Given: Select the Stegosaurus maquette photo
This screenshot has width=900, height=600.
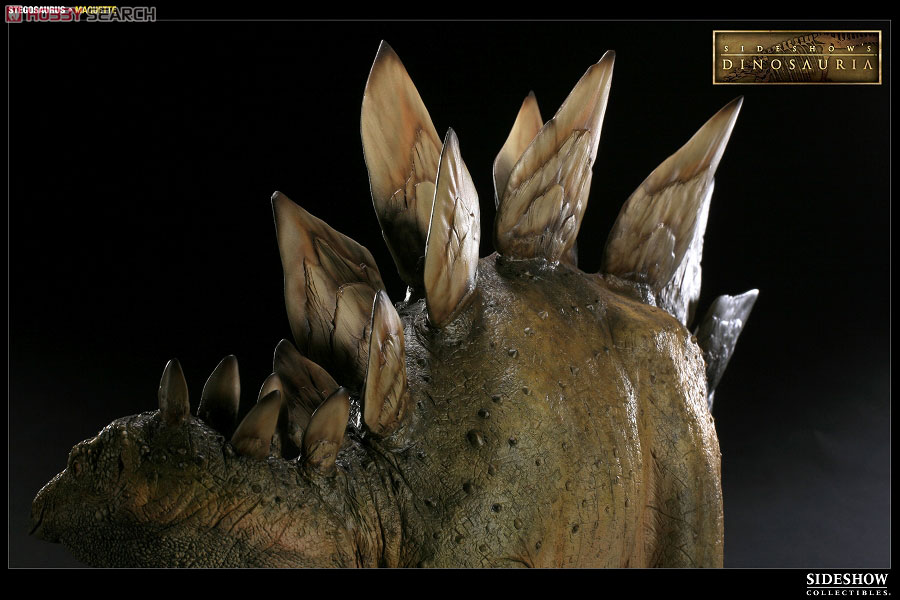Looking at the screenshot, I should pyautogui.click(x=449, y=294).
